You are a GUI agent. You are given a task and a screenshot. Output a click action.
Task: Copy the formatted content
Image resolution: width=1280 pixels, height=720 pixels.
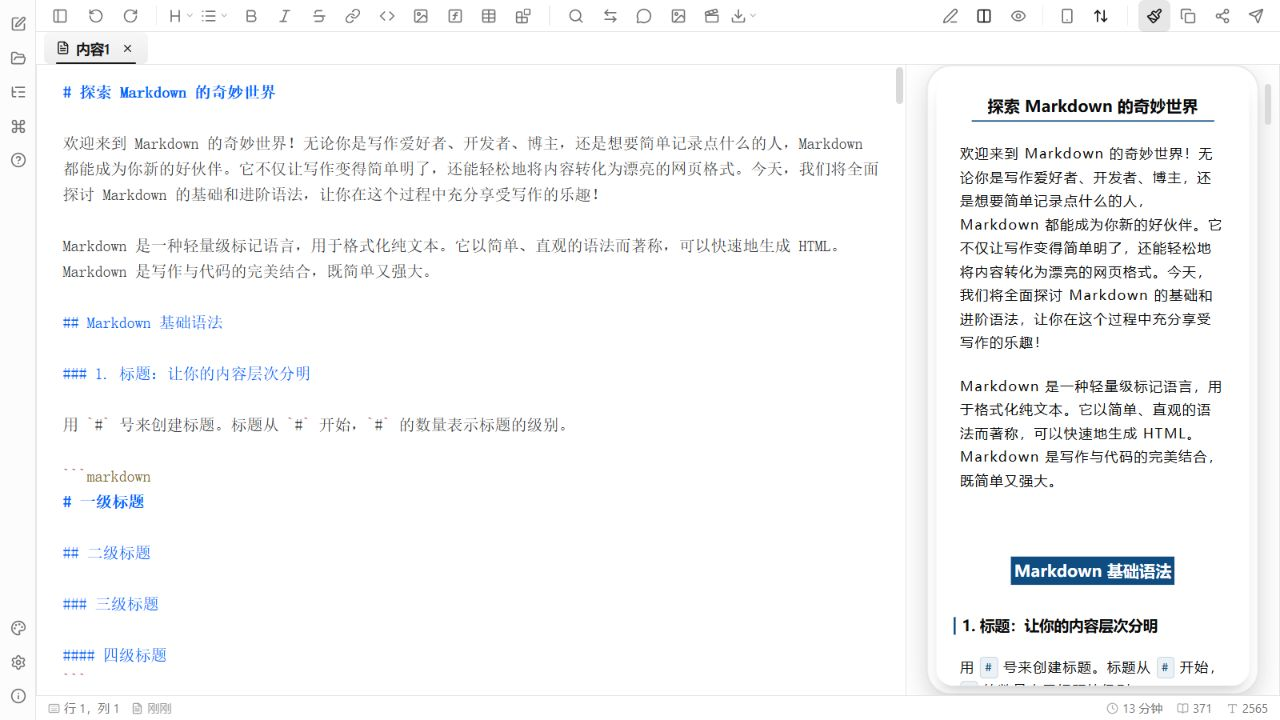pyautogui.click(x=1188, y=16)
